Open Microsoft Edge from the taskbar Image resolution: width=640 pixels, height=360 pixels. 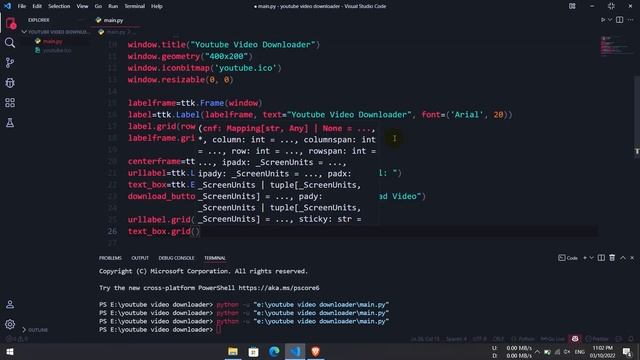[274, 351]
